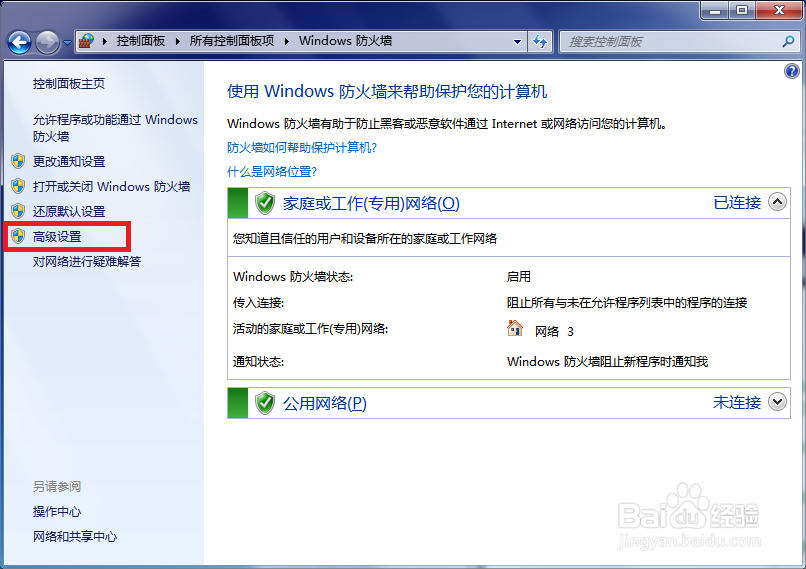This screenshot has height=569, width=806.
Task: Click the Forward navigation arrow button
Action: [x=47, y=42]
